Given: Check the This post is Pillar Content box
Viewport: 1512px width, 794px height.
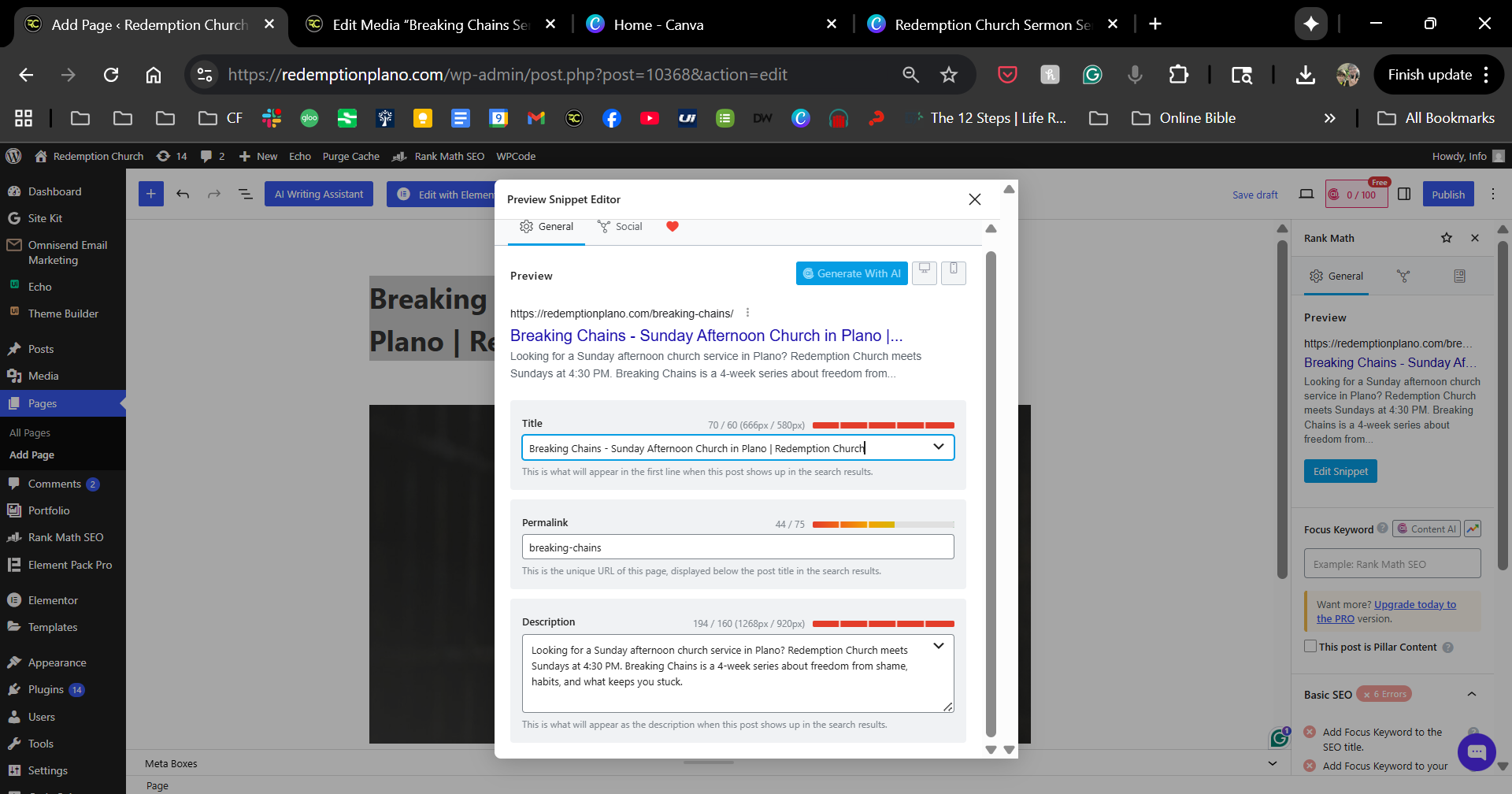Looking at the screenshot, I should [x=1310, y=647].
